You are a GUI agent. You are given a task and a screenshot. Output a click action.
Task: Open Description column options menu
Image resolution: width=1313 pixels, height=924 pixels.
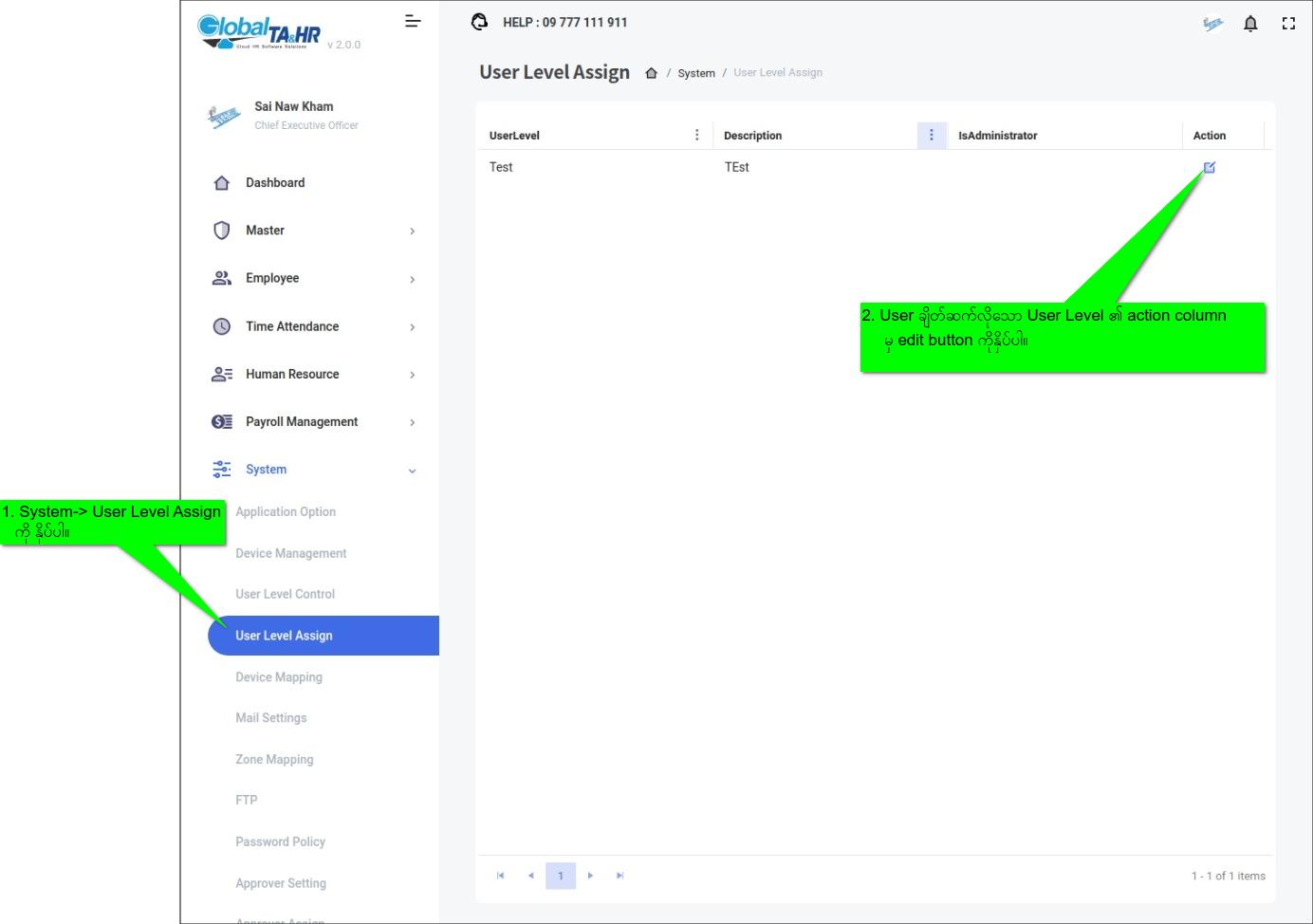pyautogui.click(x=931, y=136)
